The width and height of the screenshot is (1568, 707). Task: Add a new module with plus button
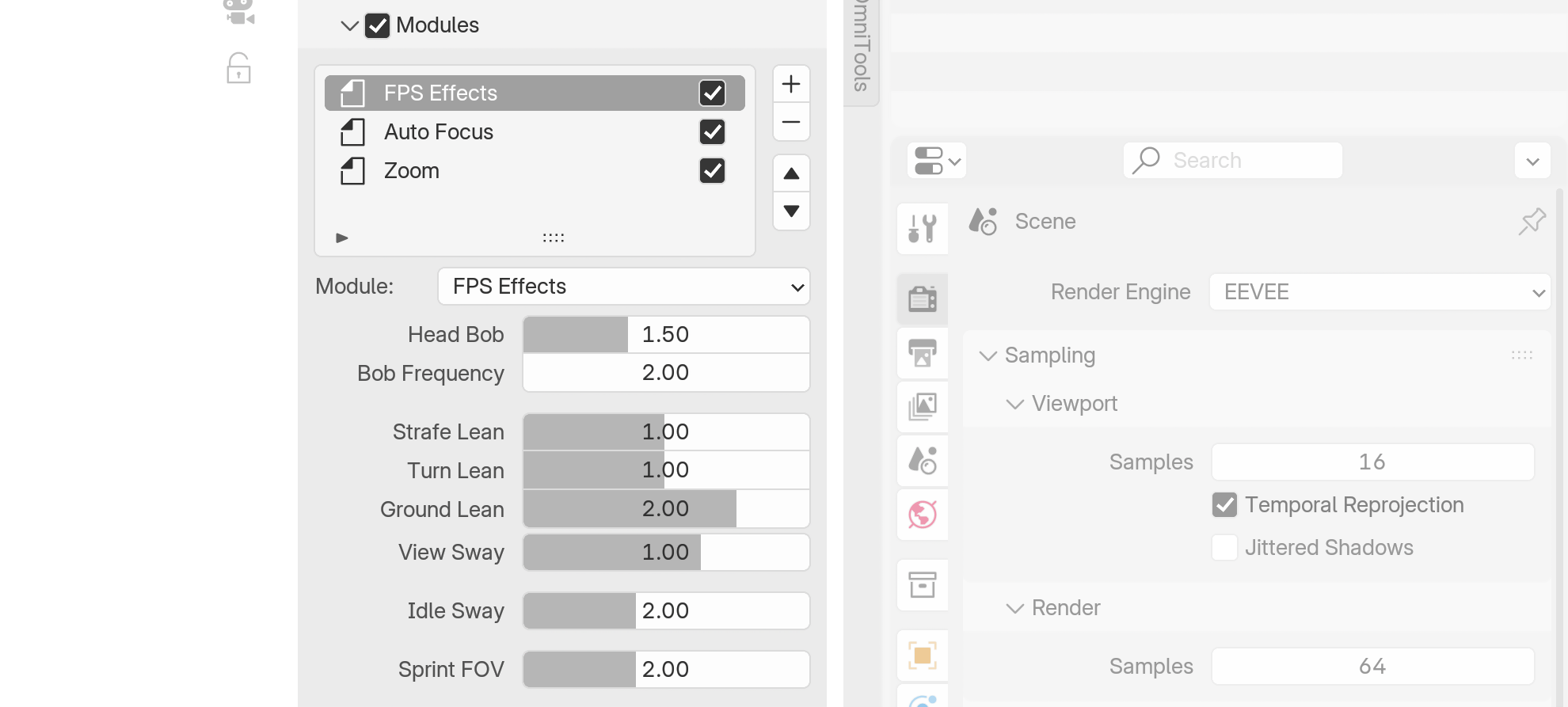tap(790, 84)
